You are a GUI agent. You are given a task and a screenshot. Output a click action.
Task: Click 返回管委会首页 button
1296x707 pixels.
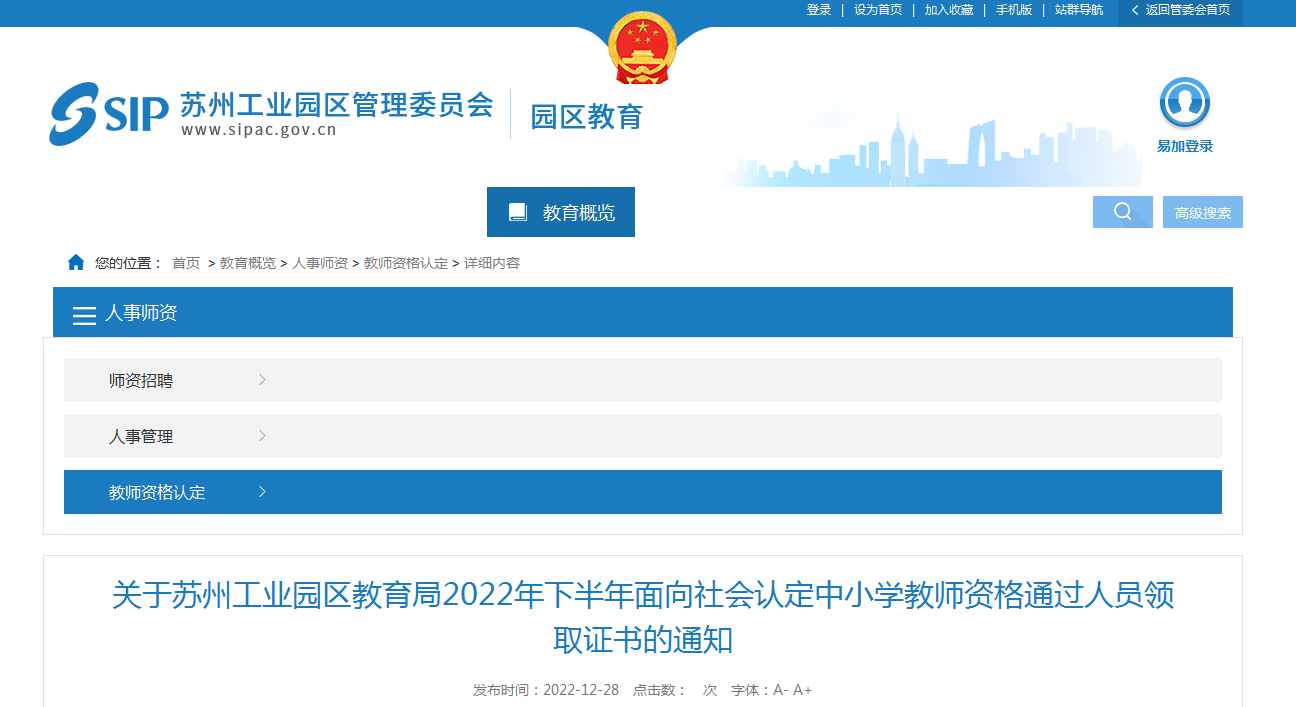point(1180,11)
